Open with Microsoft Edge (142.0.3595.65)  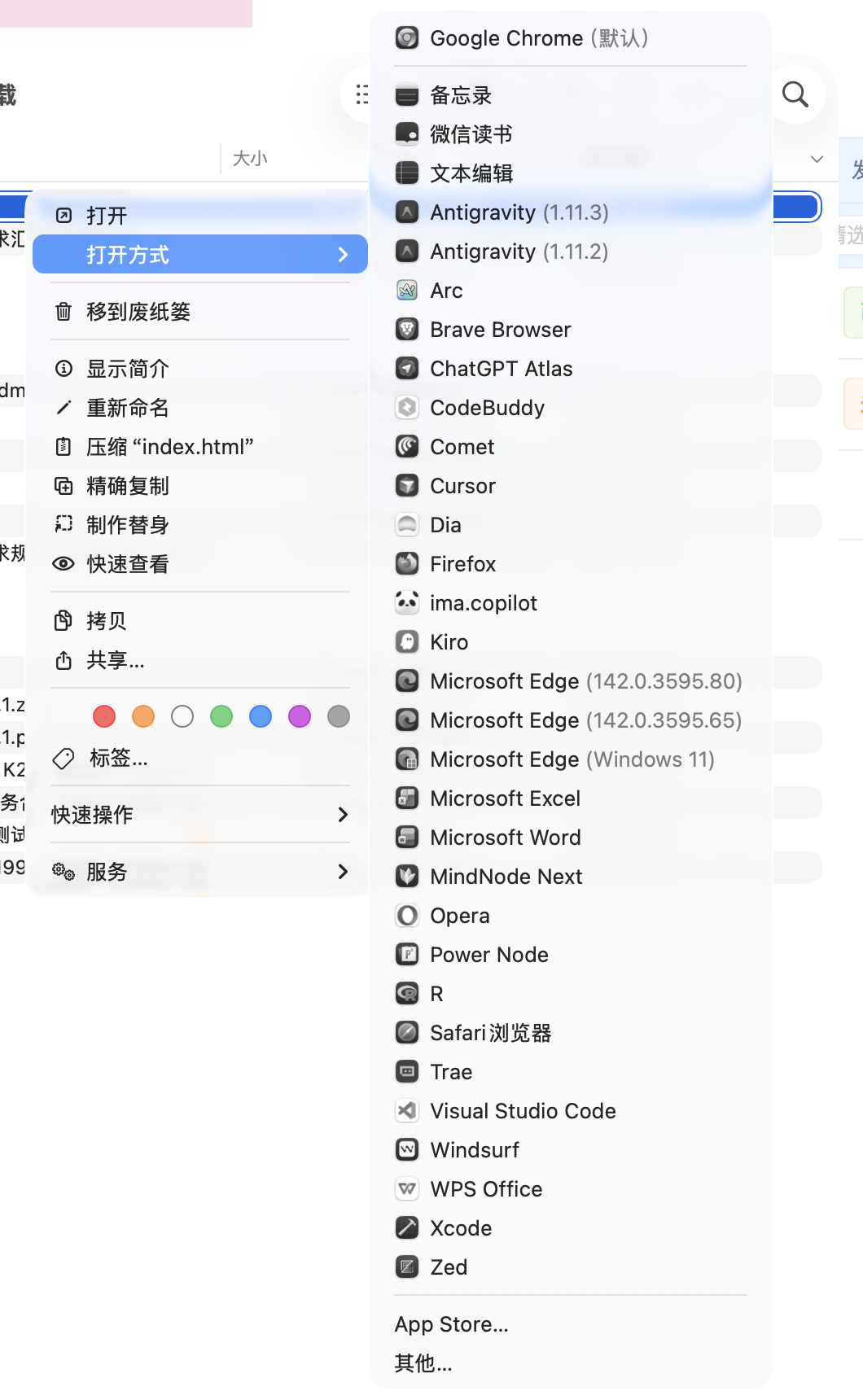(x=571, y=720)
